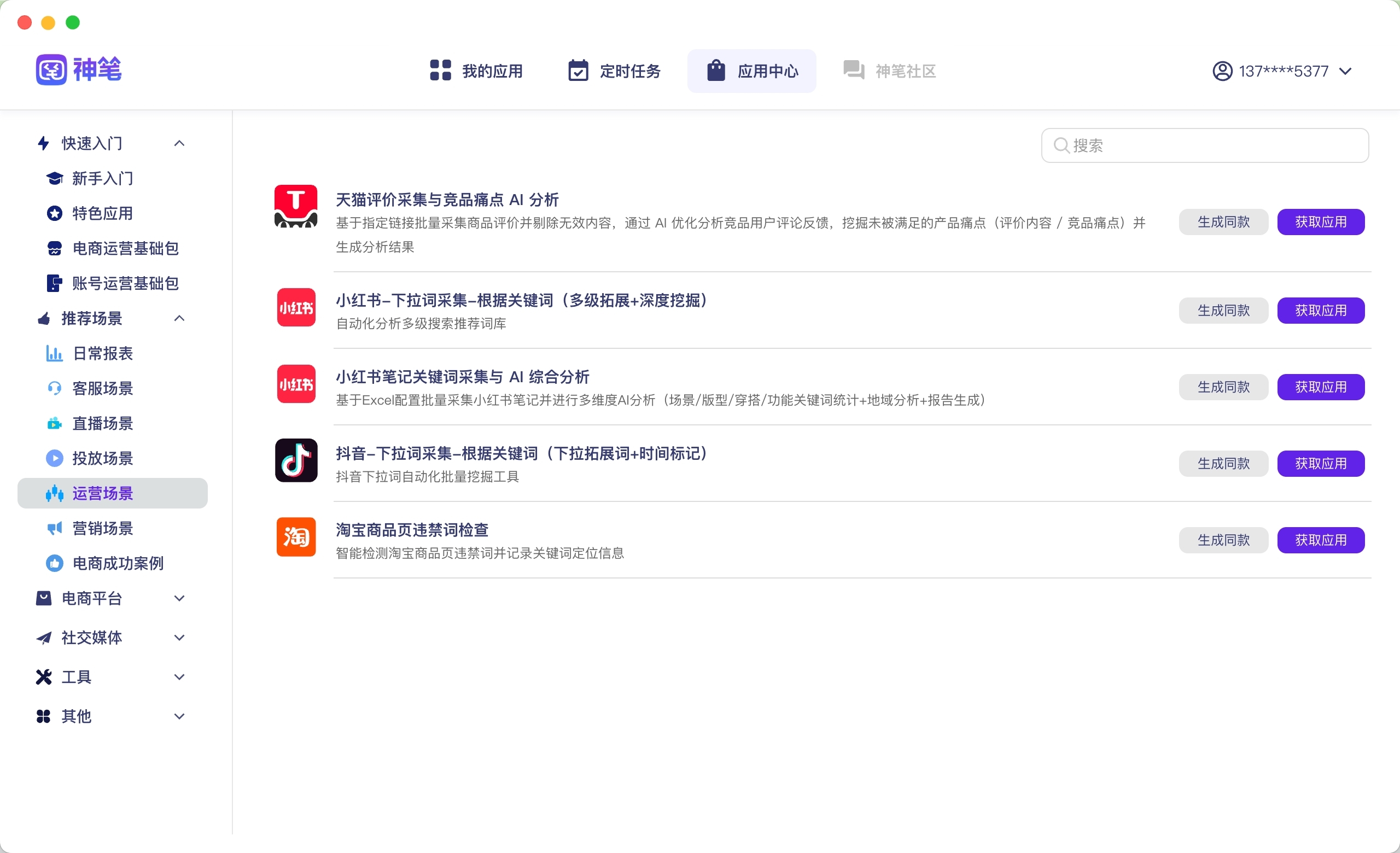
Task: Expand the 电商平台 section
Action: click(x=179, y=598)
